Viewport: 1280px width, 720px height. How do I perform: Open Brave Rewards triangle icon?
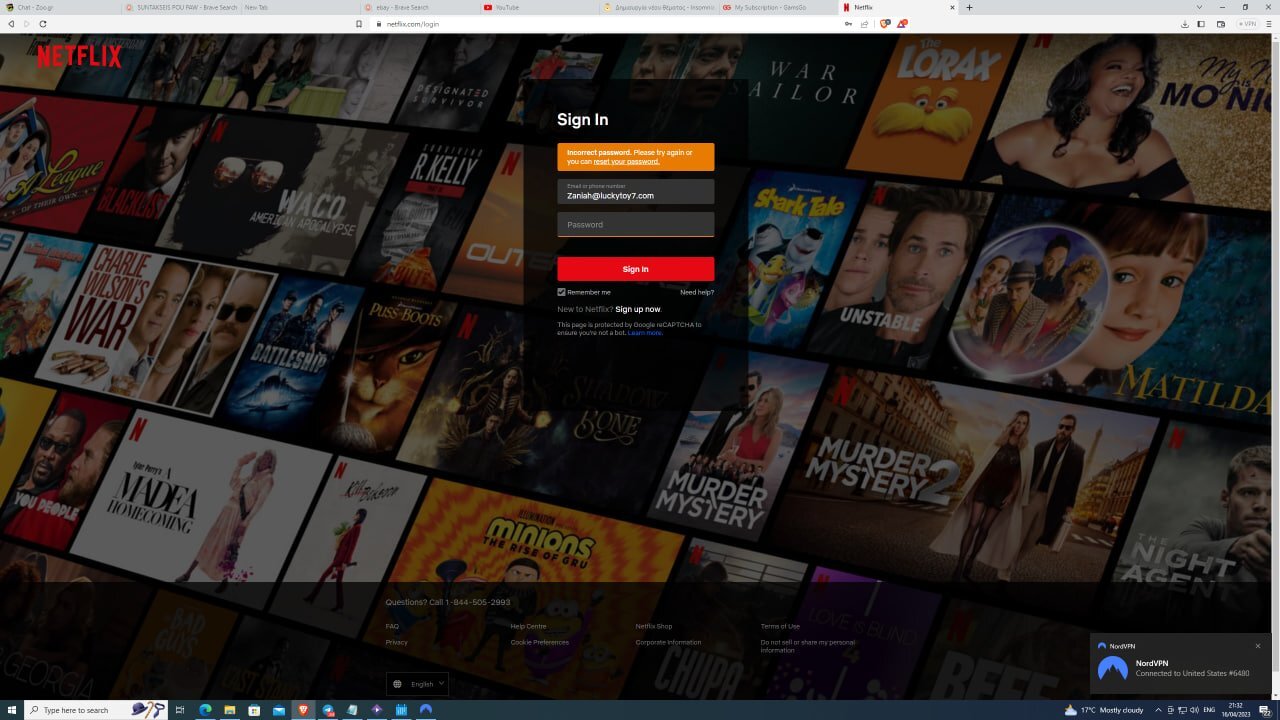tap(901, 23)
